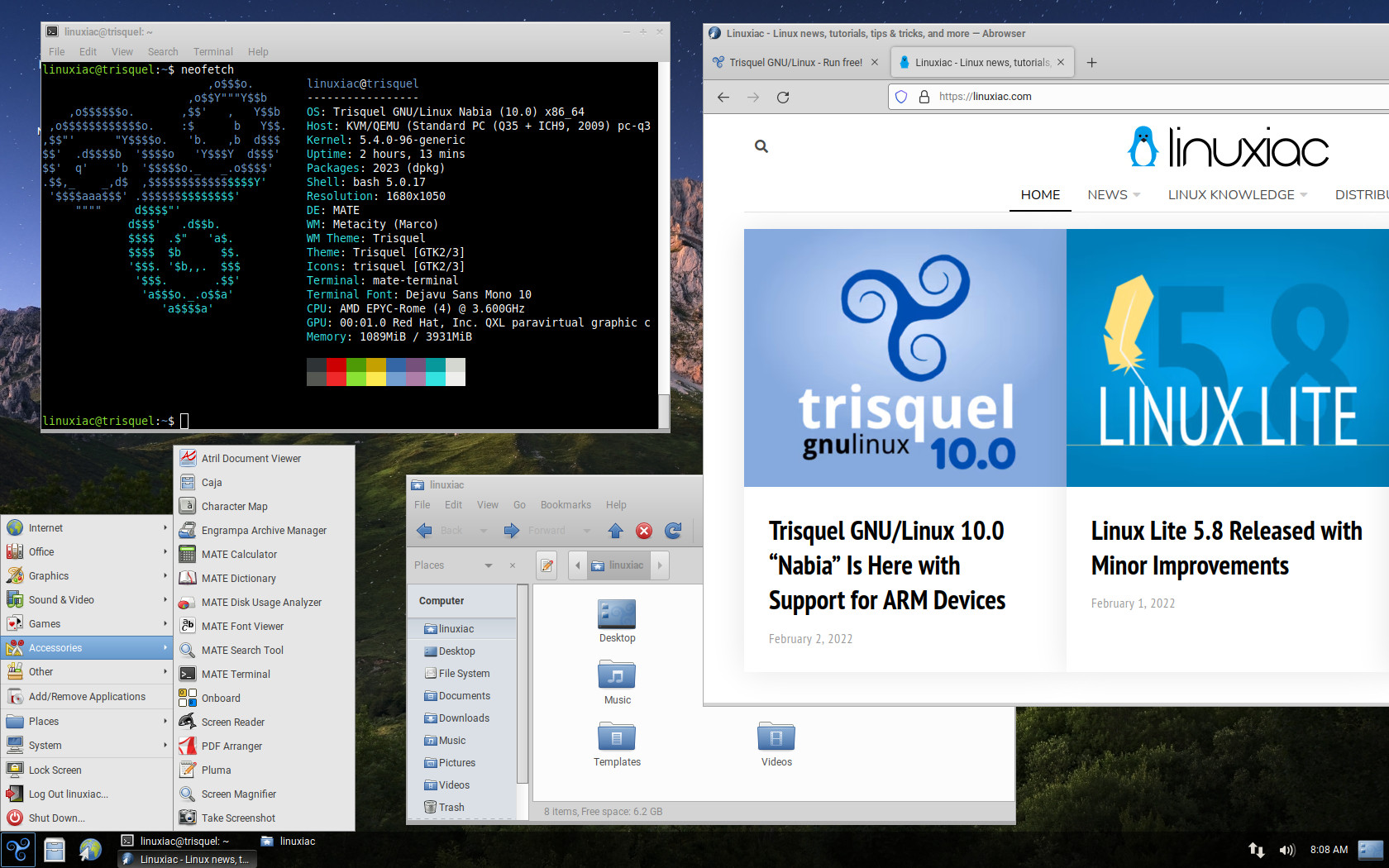Click the volume icon in system tray

coord(1286,850)
